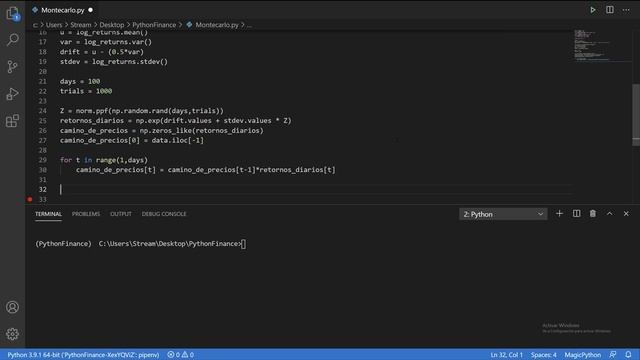Click the 'for t in range(1,days)' line
Screen dimensions: 640x360
[x=104, y=160]
